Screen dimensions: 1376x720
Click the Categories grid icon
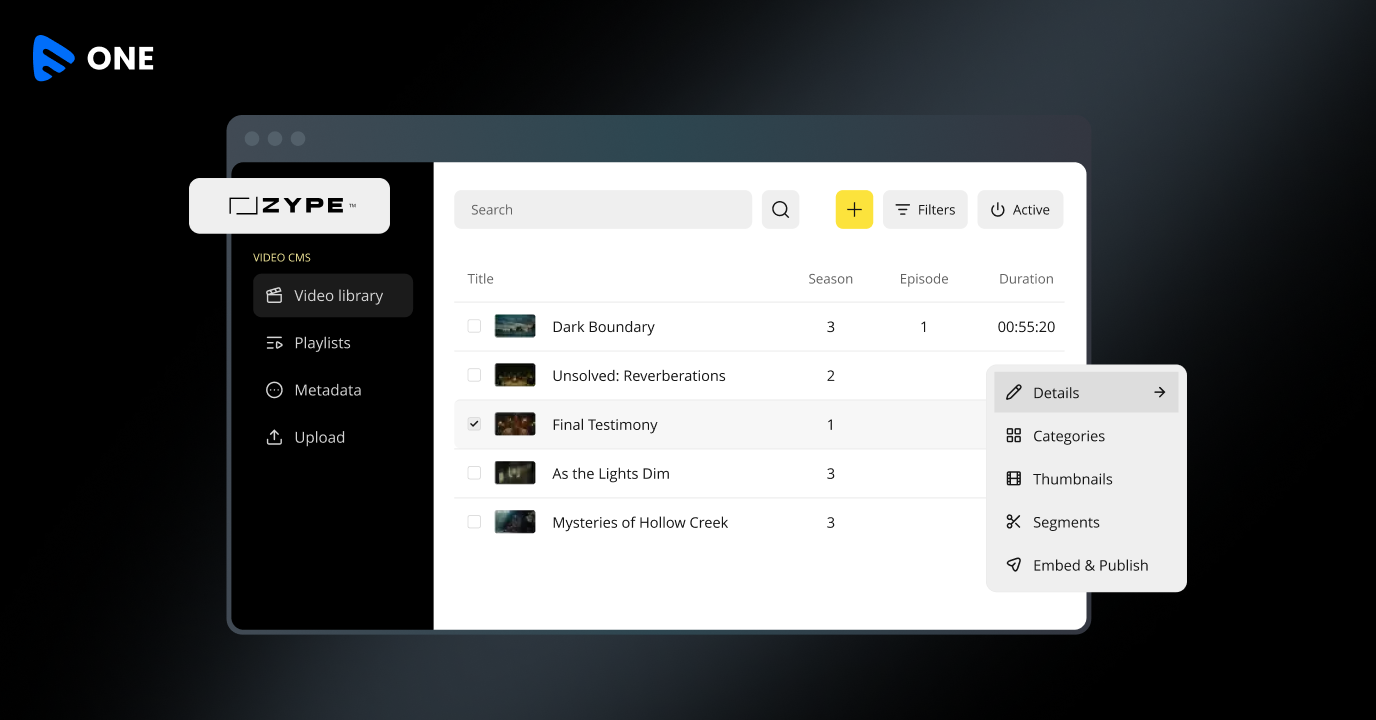coord(1014,436)
